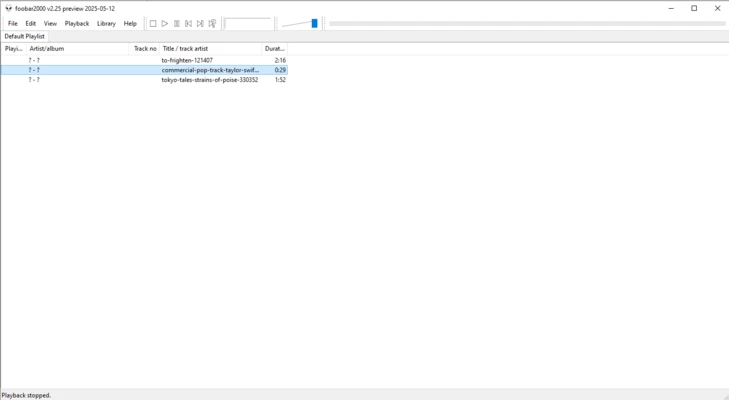The image size is (729, 400).
Task: Maximize the foobar2000 window
Action: [694, 8]
